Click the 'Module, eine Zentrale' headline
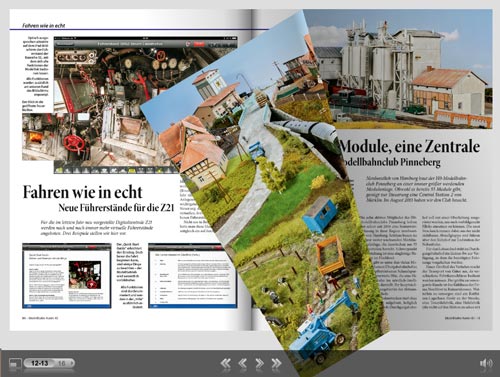The width and height of the screenshot is (500, 377). [410, 146]
